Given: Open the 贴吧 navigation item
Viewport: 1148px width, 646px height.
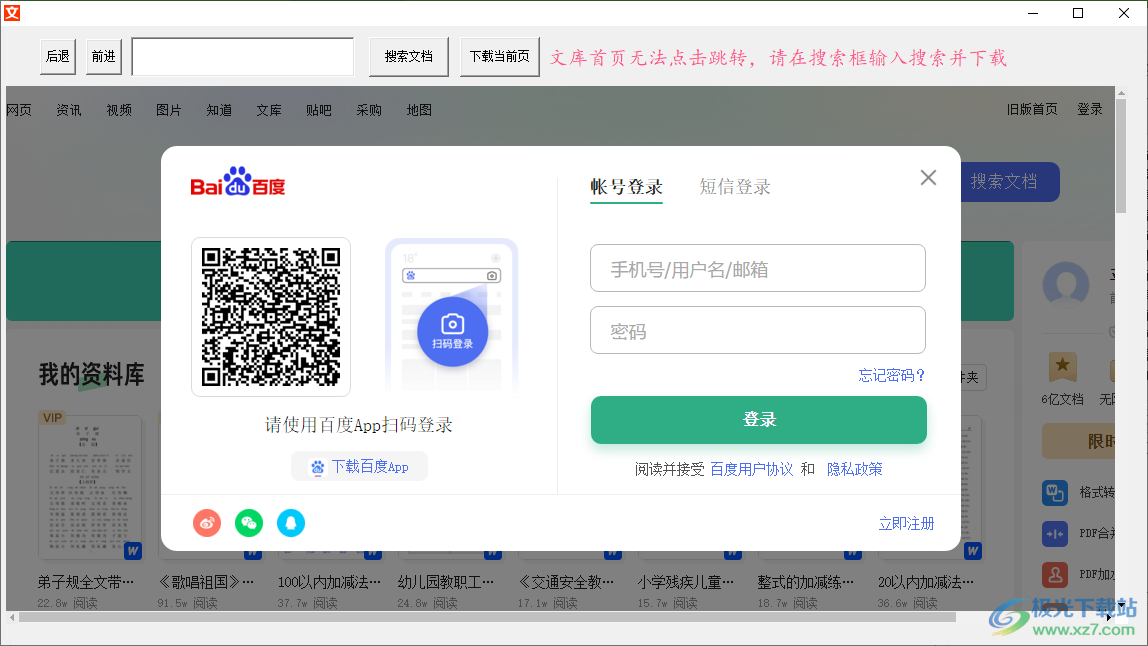Looking at the screenshot, I should click(x=318, y=110).
